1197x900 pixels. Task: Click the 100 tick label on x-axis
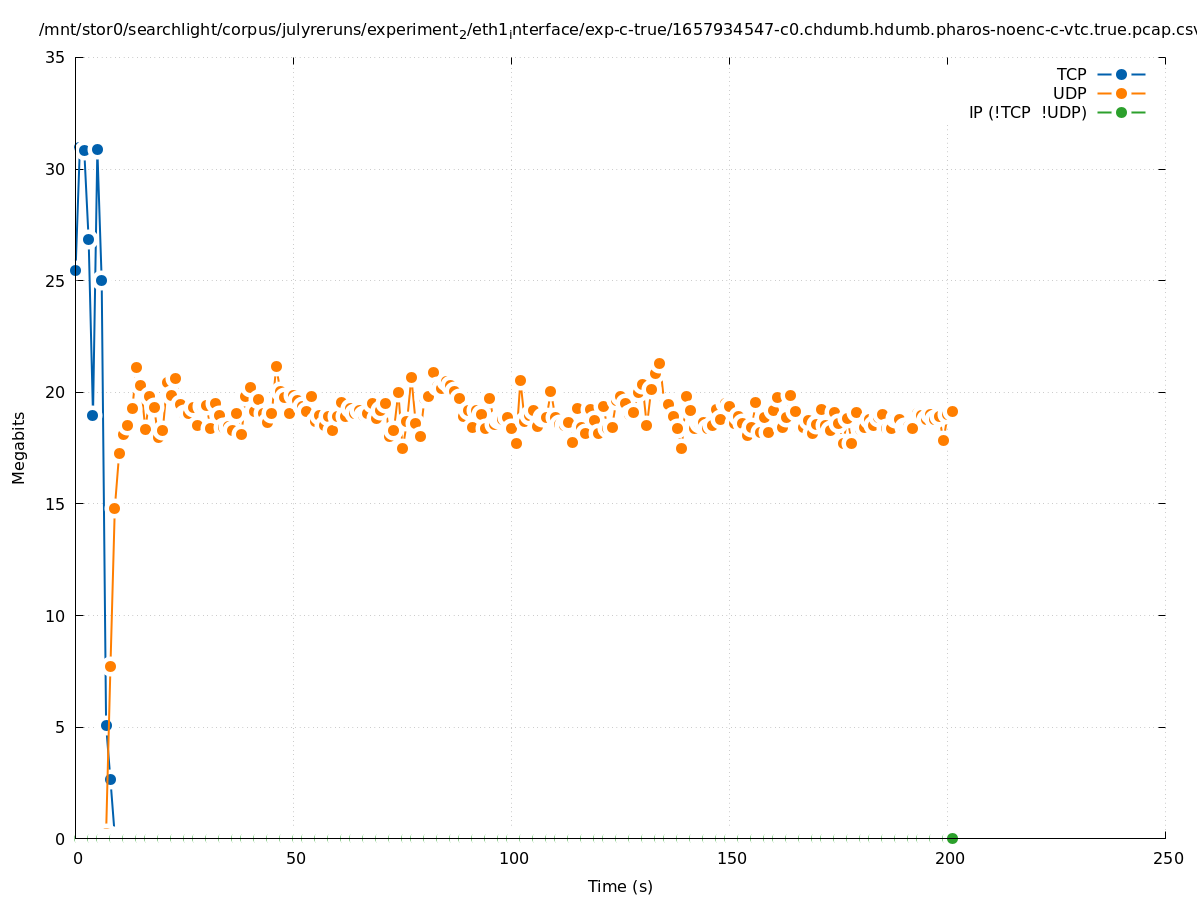tap(513, 858)
